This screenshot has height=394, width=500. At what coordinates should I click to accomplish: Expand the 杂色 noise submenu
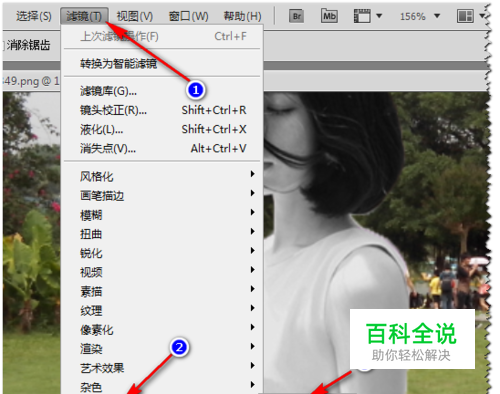point(162,387)
